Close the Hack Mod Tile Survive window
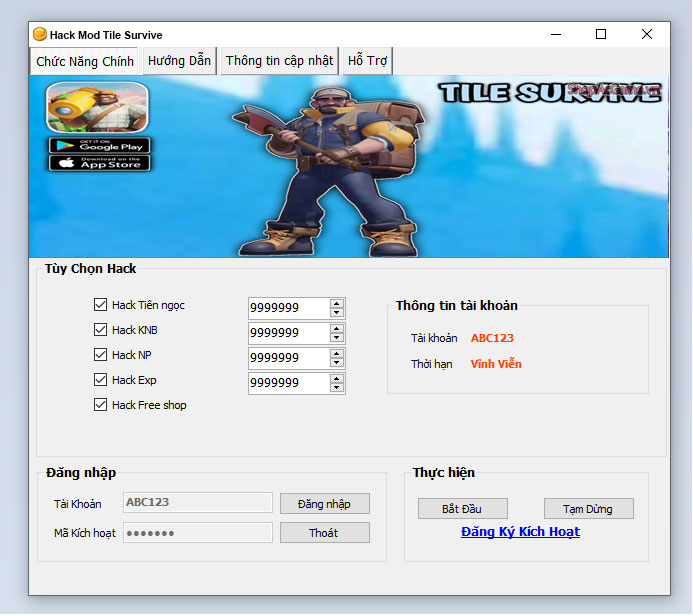Viewport: 693px width, 616px height. coord(647,34)
